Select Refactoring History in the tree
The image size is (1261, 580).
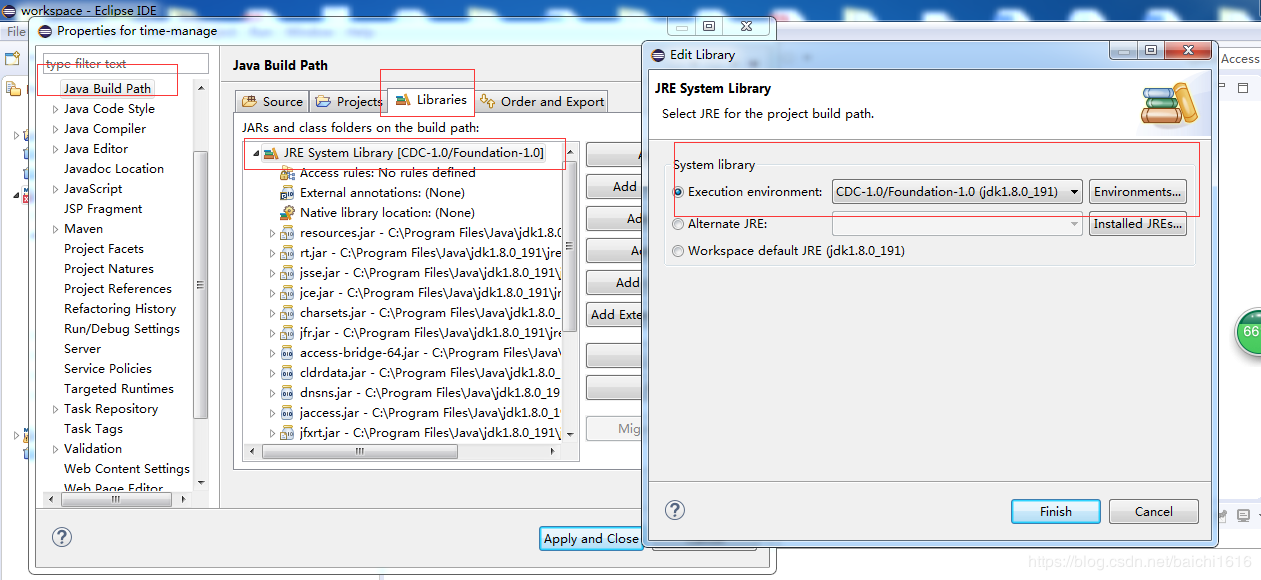(120, 309)
